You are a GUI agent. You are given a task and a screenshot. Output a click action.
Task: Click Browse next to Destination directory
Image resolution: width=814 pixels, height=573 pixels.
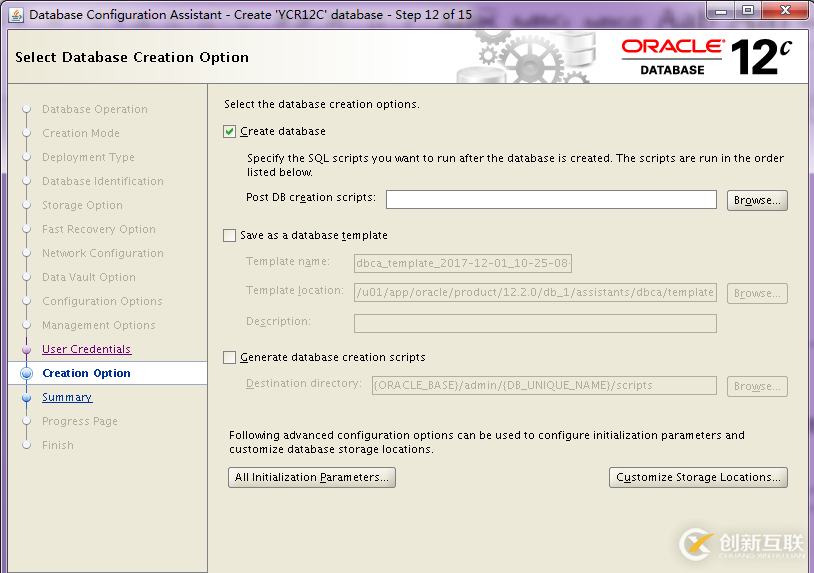[757, 386]
